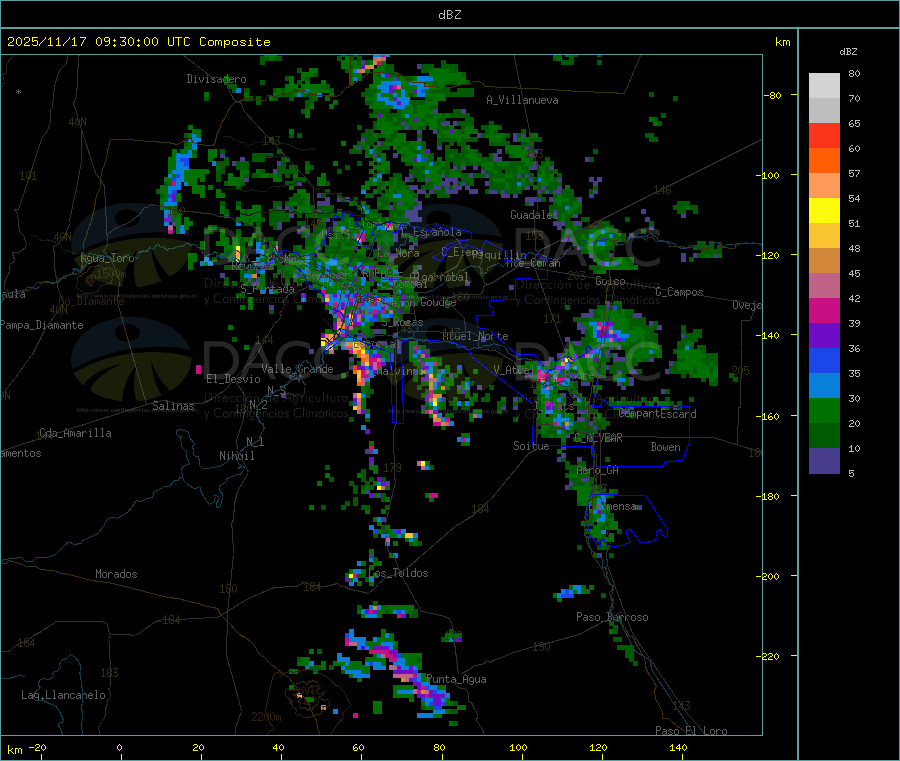Click the Paso_Barroso label
The height and width of the screenshot is (761, 900).
tap(612, 617)
